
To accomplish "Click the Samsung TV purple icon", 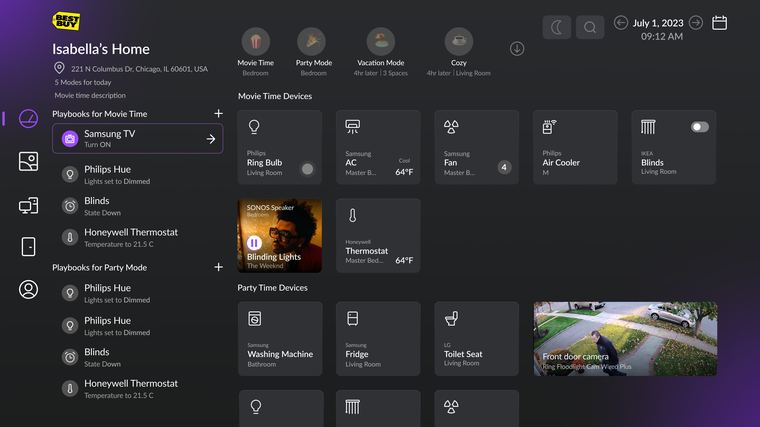I will click(70, 139).
